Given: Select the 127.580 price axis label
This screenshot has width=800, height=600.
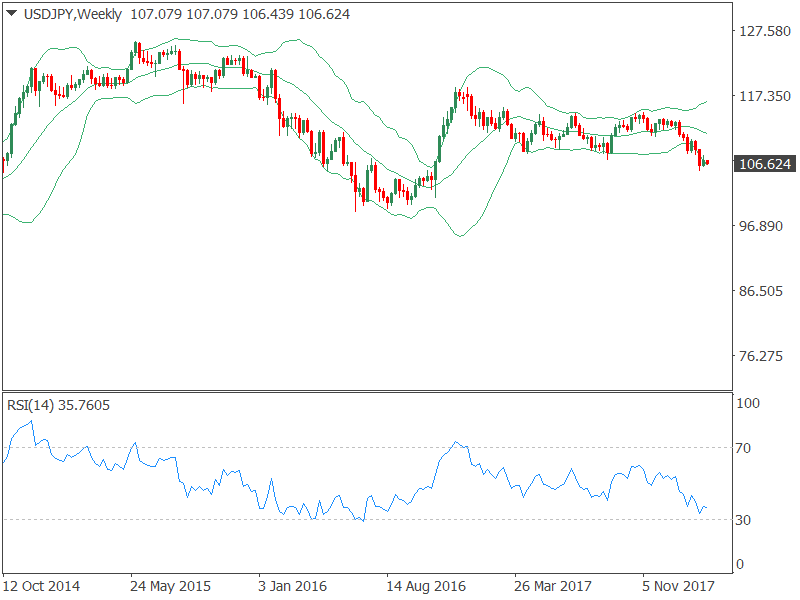Looking at the screenshot, I should click(765, 31).
